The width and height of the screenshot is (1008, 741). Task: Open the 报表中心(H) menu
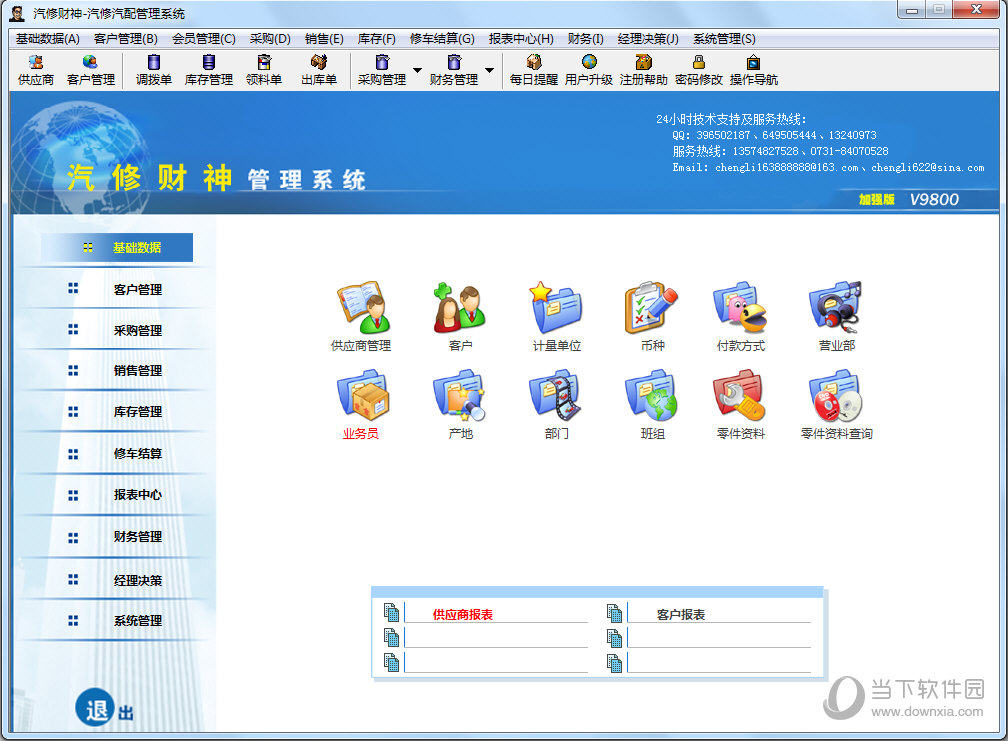point(521,39)
